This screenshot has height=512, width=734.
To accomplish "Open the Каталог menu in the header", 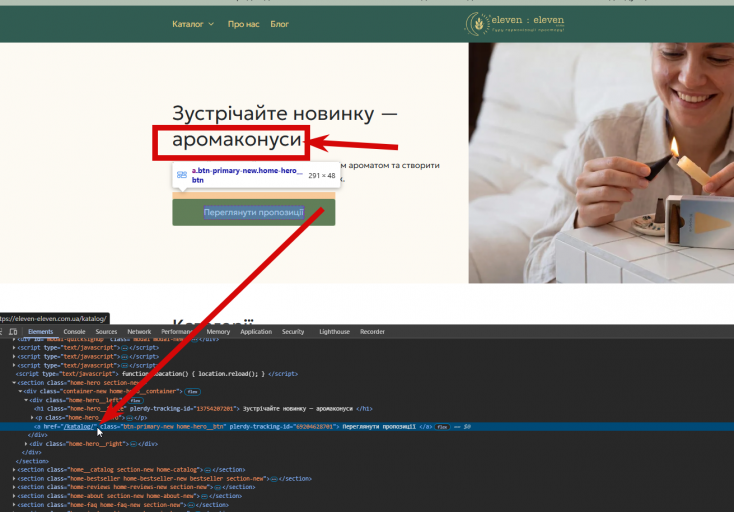I will 188,24.
